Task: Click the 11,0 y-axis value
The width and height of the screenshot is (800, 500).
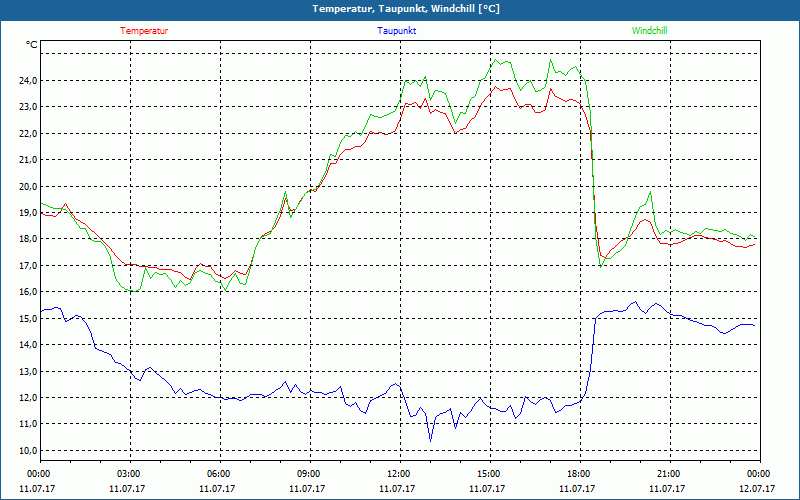Action: [x=28, y=424]
